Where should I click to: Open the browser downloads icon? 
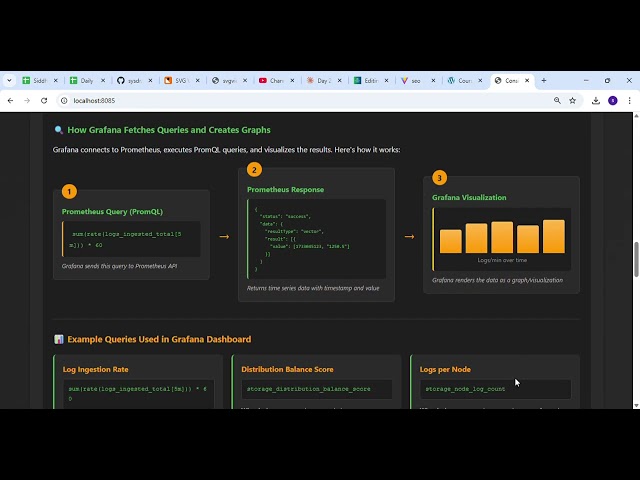[596, 100]
